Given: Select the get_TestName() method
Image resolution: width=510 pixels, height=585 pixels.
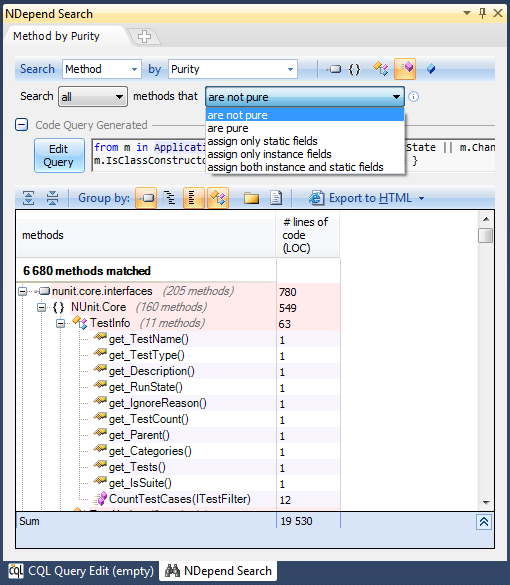Looking at the screenshot, I should tap(148, 339).
